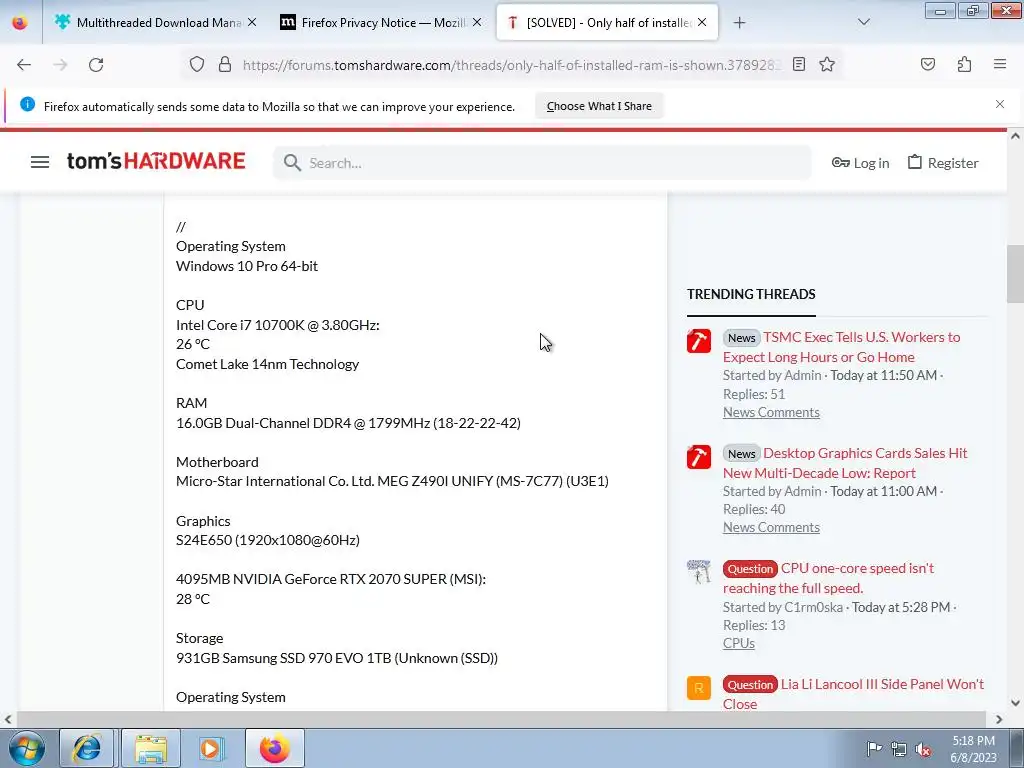Dismiss the Firefox data notification bar
Viewport: 1024px width, 768px height.
(x=1000, y=104)
